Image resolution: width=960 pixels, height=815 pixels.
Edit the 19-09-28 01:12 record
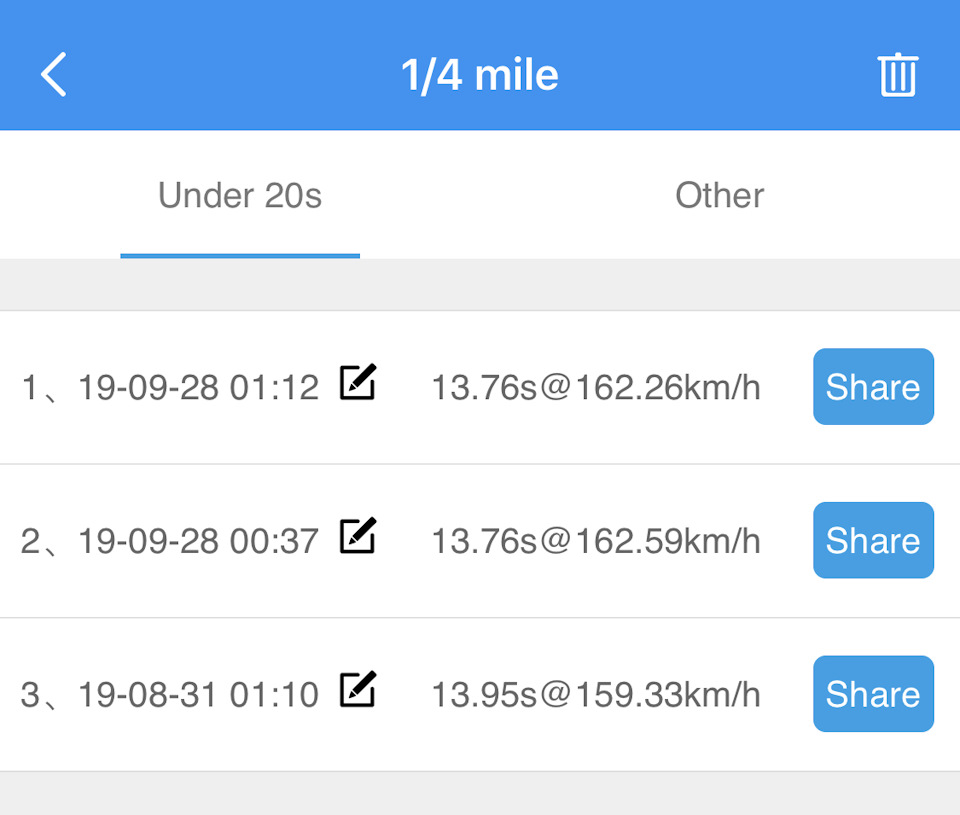pyautogui.click(x=357, y=383)
